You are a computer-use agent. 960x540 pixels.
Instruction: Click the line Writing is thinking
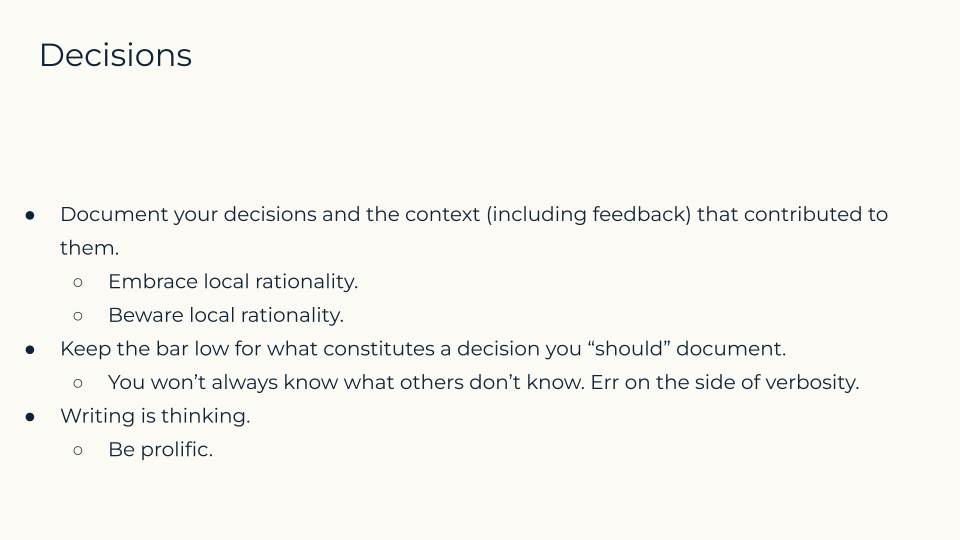[156, 416]
